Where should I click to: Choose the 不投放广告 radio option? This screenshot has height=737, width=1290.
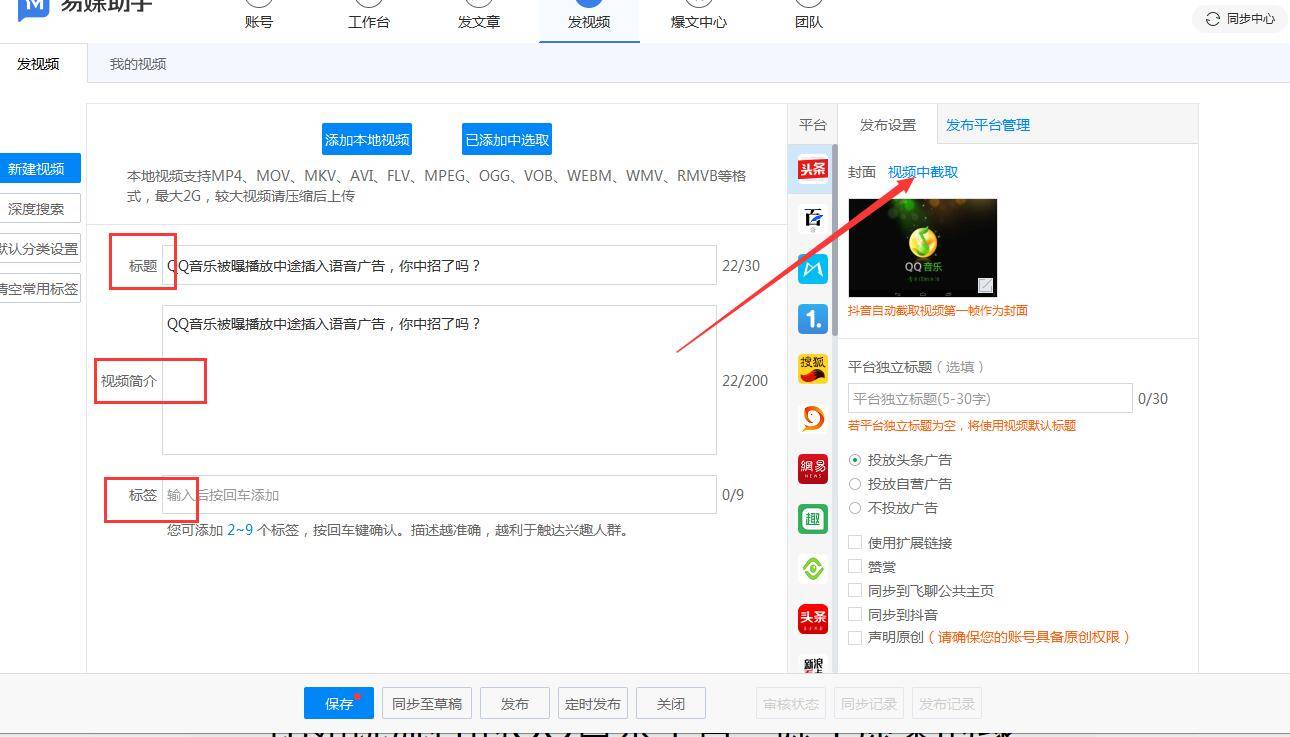point(855,508)
